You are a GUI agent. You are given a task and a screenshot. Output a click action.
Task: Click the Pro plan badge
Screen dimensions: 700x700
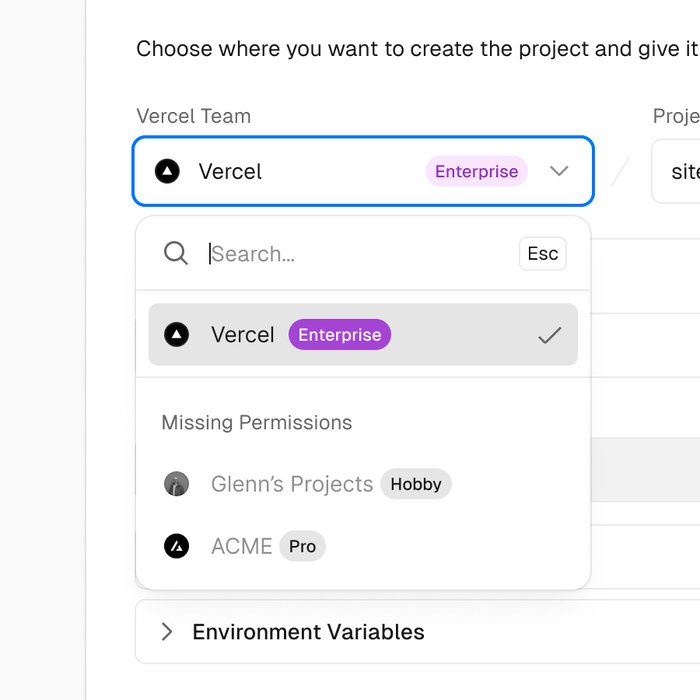[x=302, y=546]
